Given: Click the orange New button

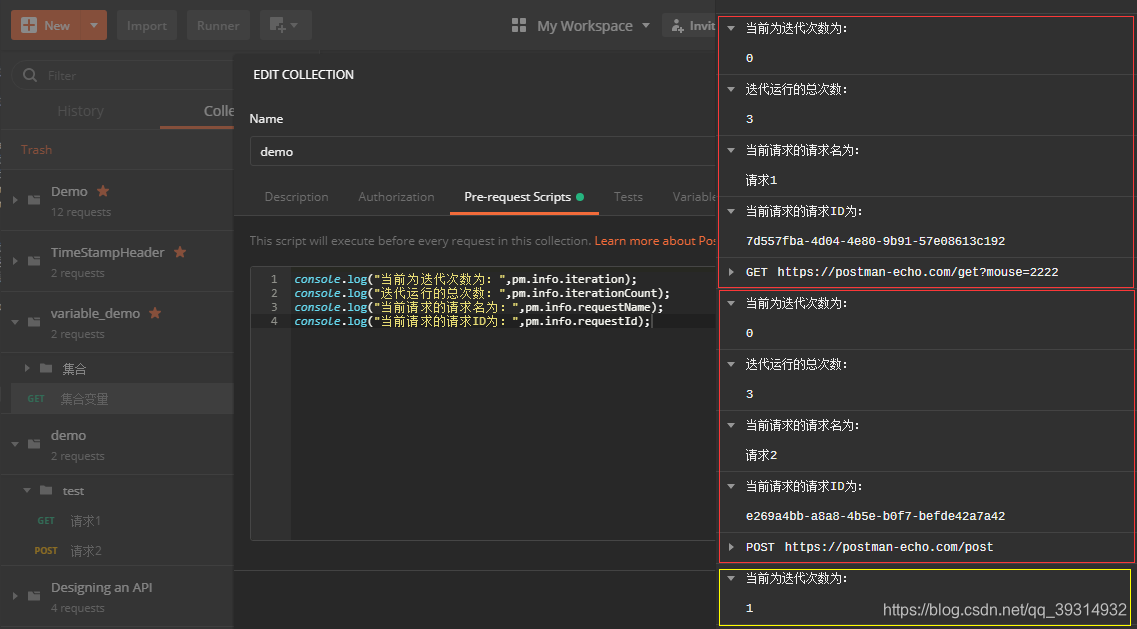Looking at the screenshot, I should (46, 25).
